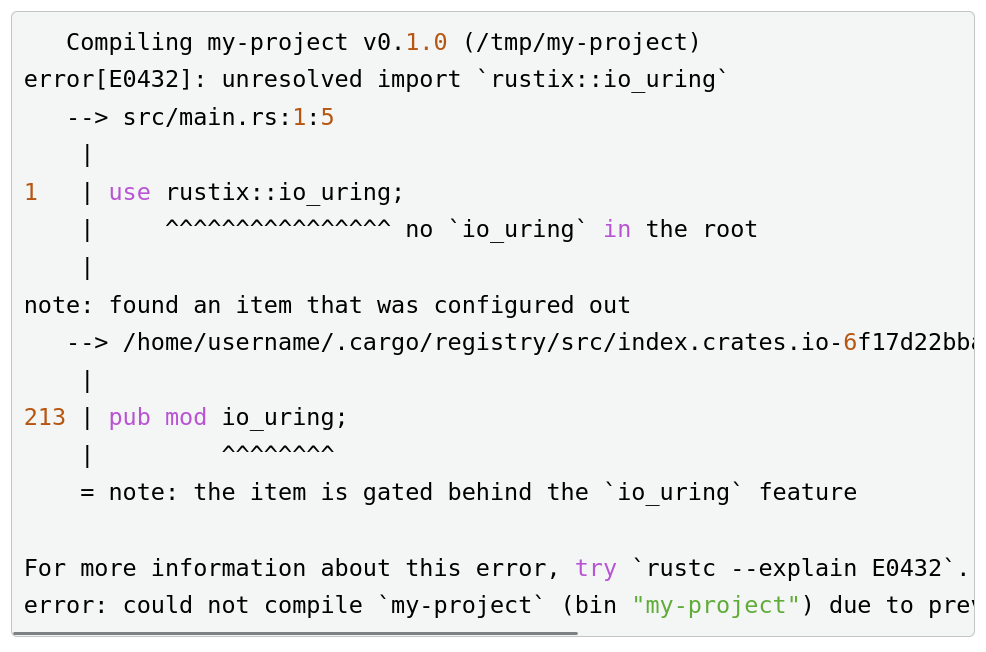The height and width of the screenshot is (652, 986).
Task: Click 'io_uring;' on line 213
Action: [x=285, y=418]
